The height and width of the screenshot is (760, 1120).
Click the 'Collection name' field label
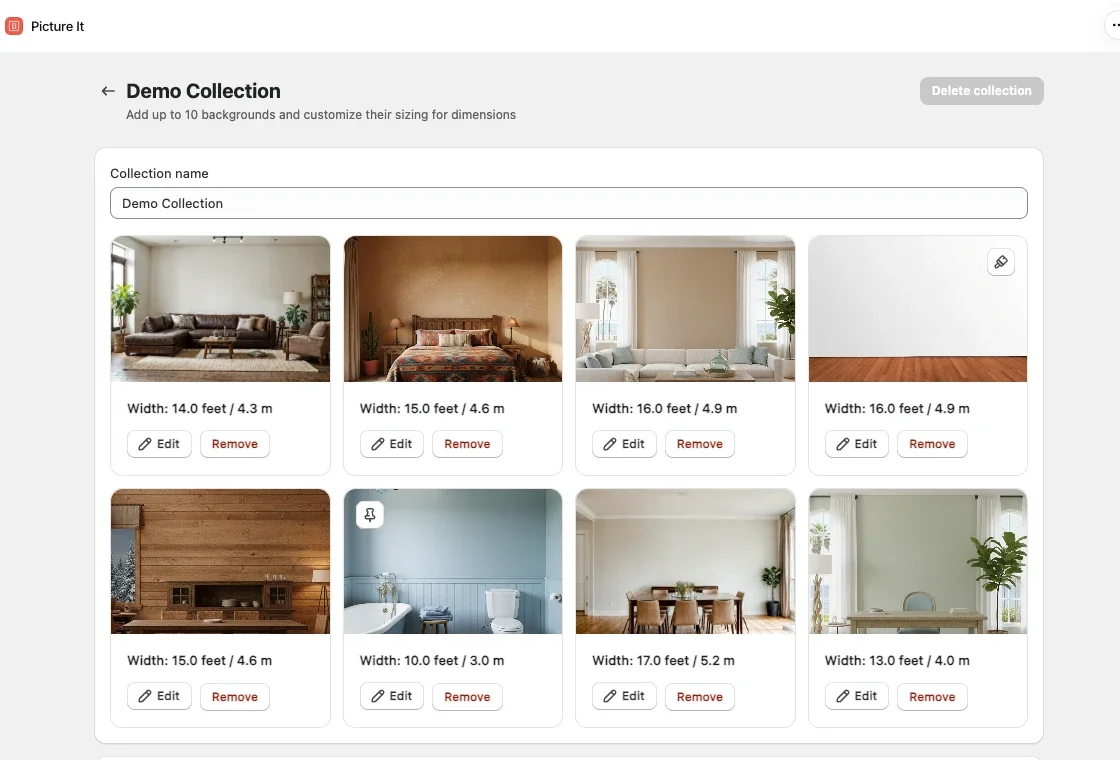pyautogui.click(x=159, y=174)
